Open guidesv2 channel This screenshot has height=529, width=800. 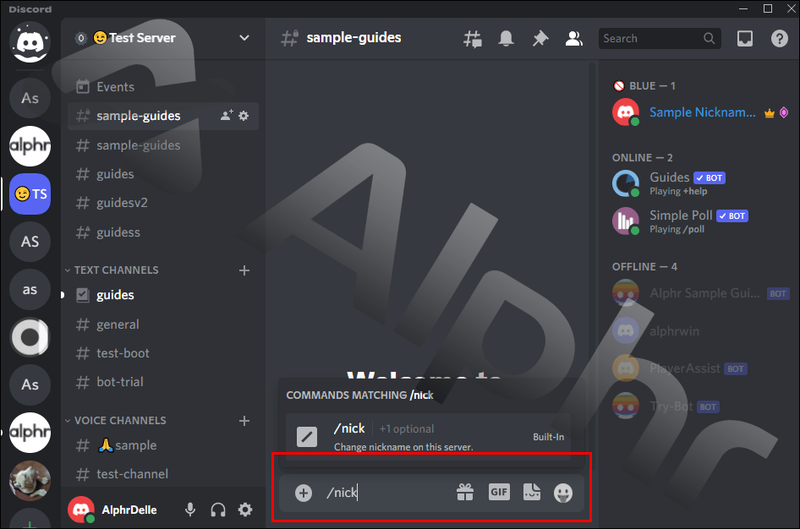163,203
